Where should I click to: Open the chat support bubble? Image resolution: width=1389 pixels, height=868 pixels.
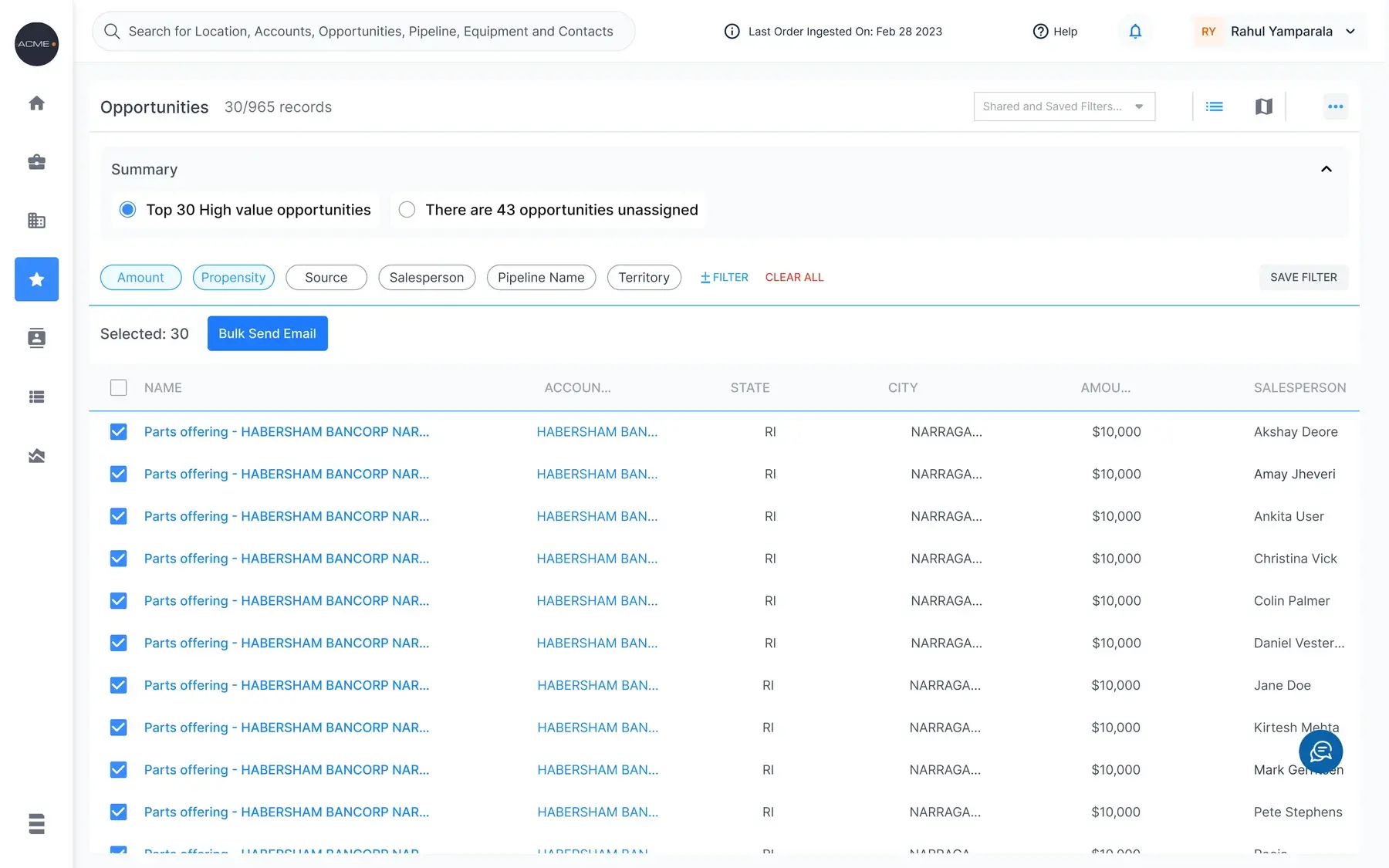(1320, 751)
